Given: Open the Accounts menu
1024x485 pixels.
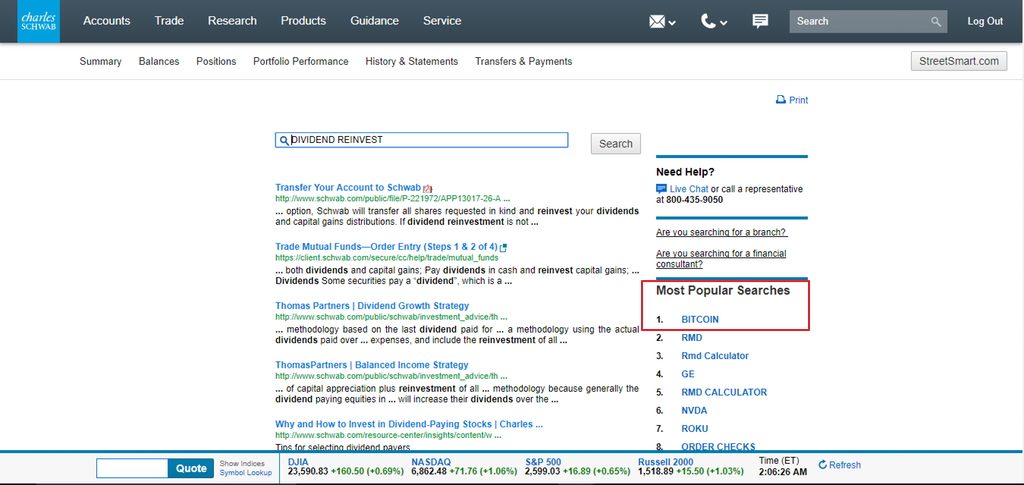Looking at the screenshot, I should coord(106,21).
